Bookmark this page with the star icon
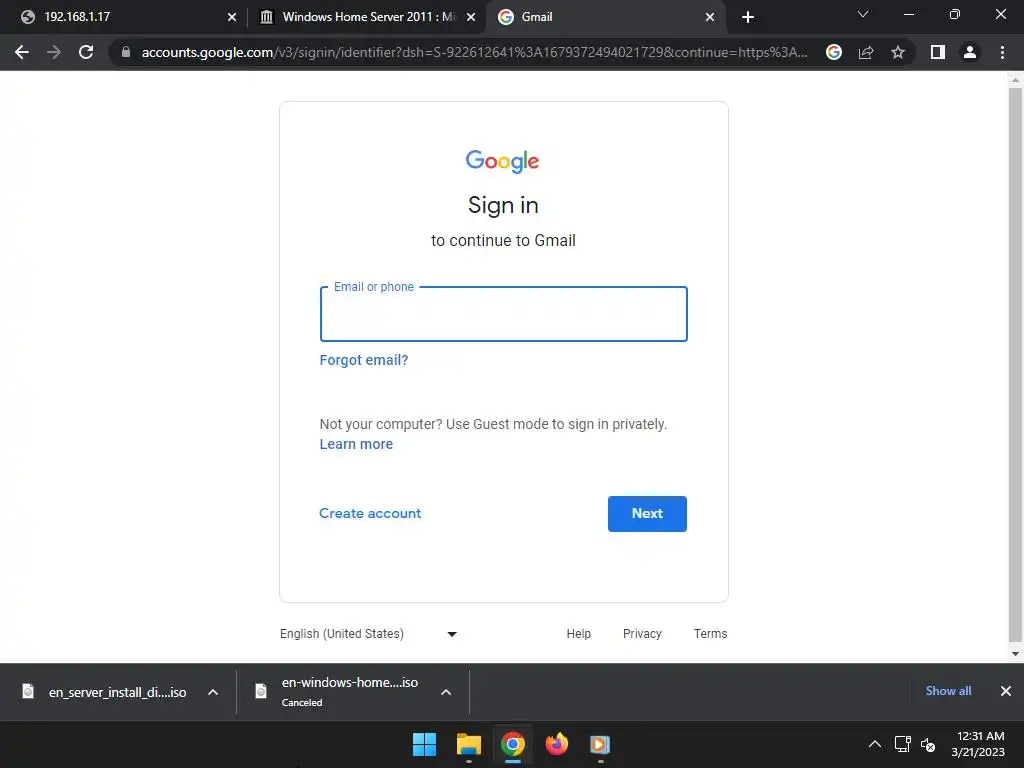The width and height of the screenshot is (1024, 768). coord(898,52)
